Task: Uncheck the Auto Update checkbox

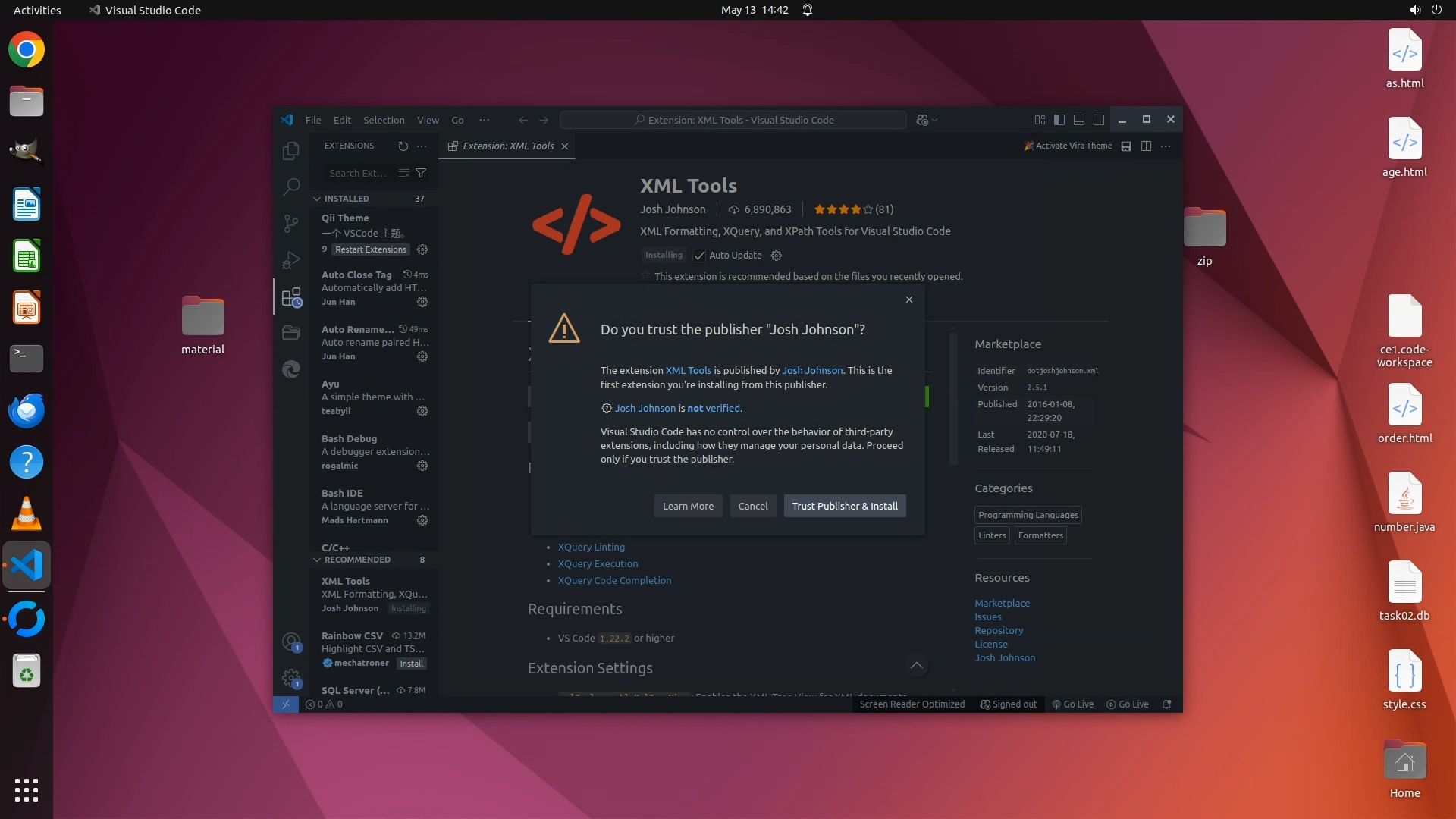Action: [699, 256]
